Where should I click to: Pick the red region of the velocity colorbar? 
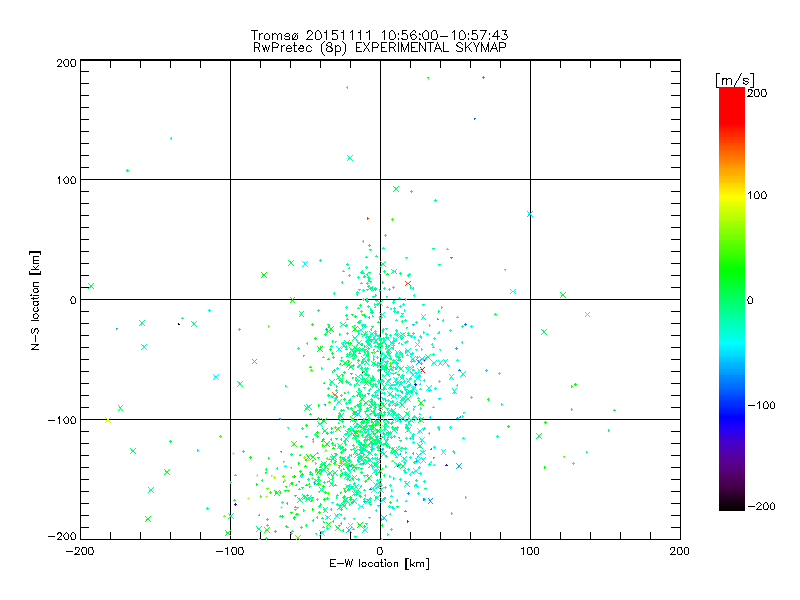pos(732,105)
